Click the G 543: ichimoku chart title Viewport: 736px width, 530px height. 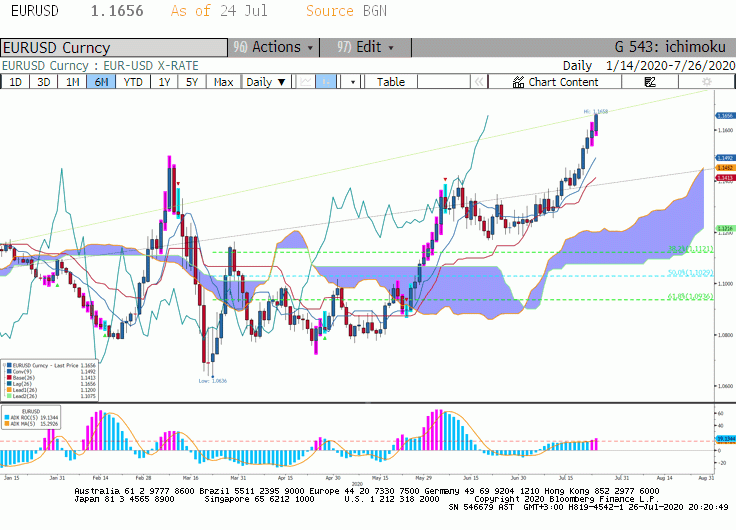pyautogui.click(x=670, y=47)
